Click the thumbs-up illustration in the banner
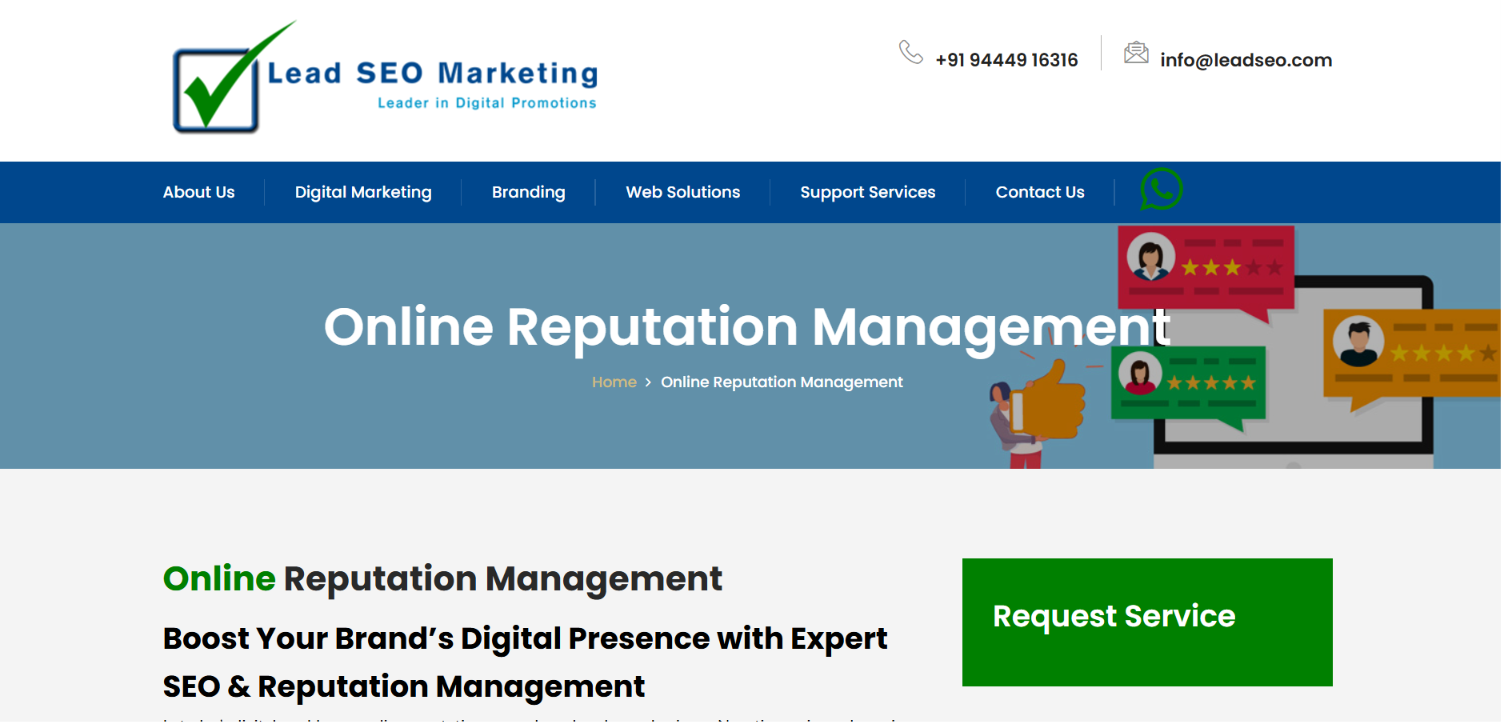 point(1047,401)
